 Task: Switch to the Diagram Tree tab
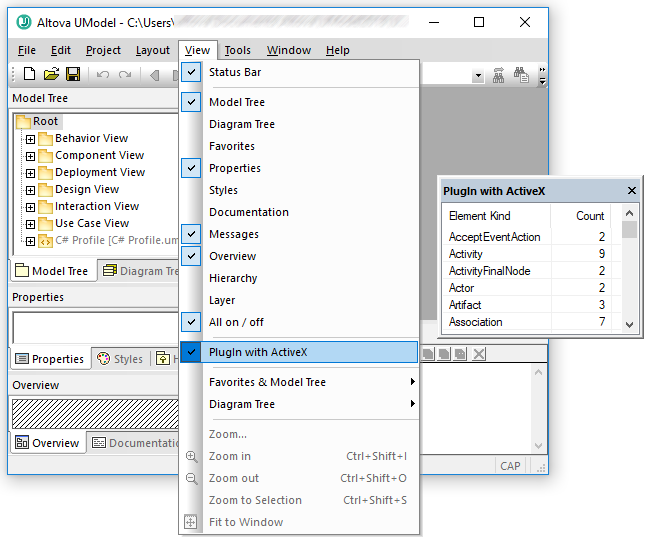coord(140,271)
